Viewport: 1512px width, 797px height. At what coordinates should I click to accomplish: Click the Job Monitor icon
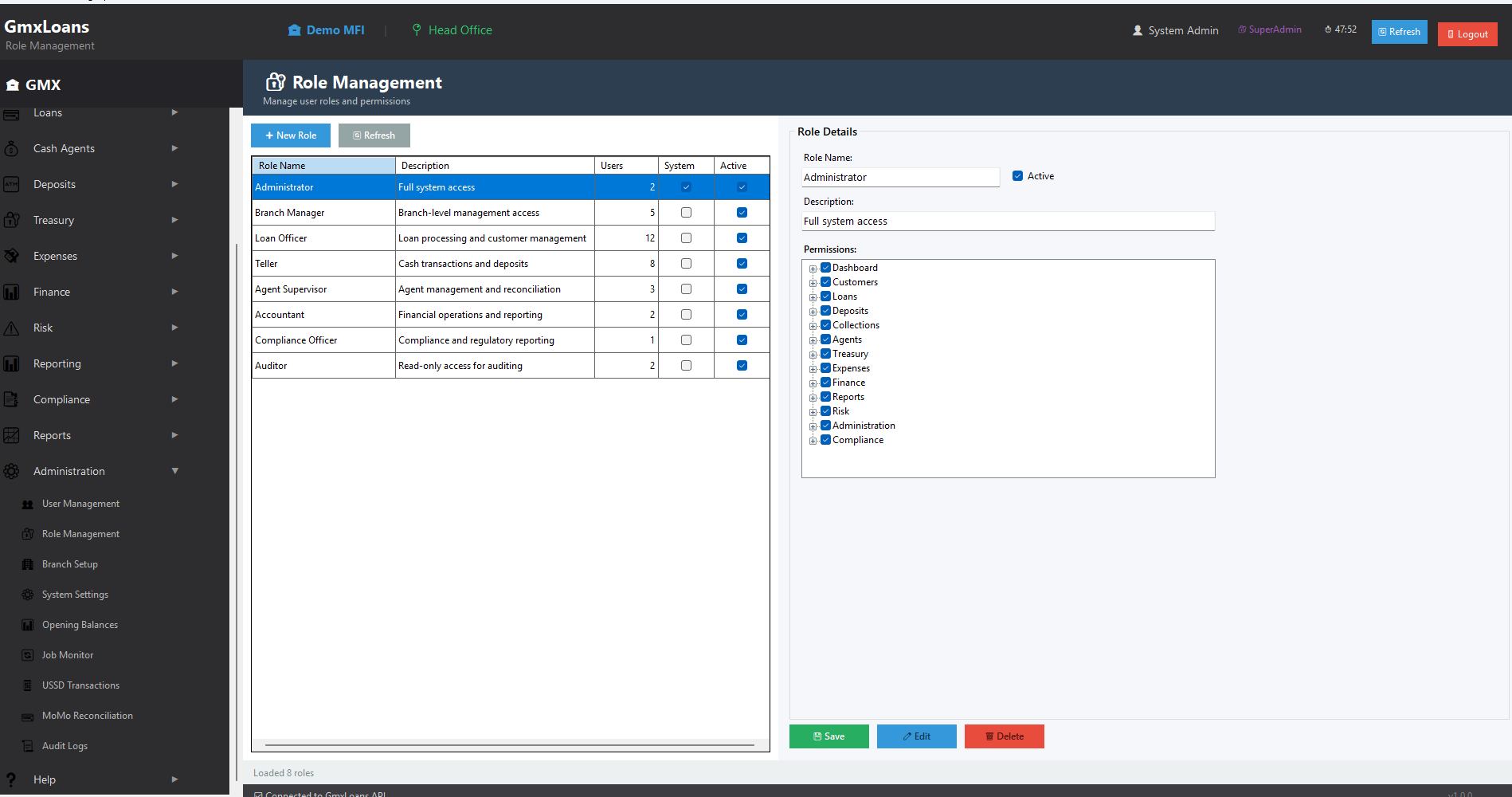point(28,655)
